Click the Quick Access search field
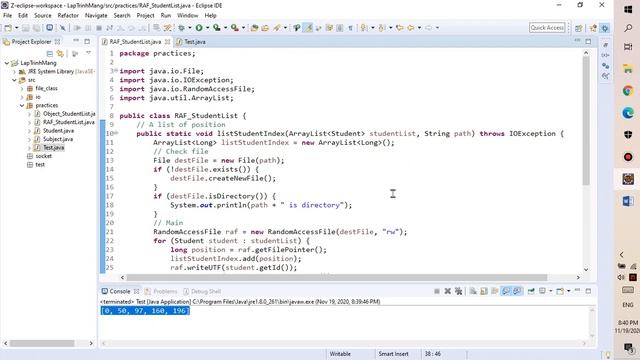 (x=547, y=27)
